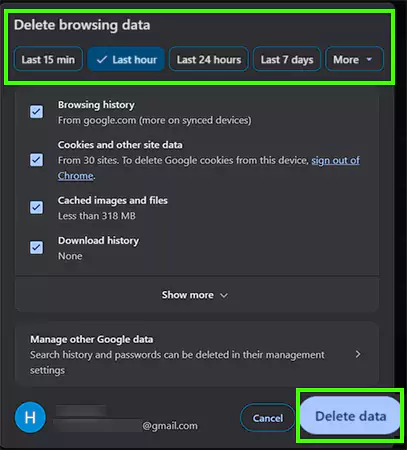Screen dimensions: 407x450
Task: Open the More time range dropdown
Action: (354, 59)
